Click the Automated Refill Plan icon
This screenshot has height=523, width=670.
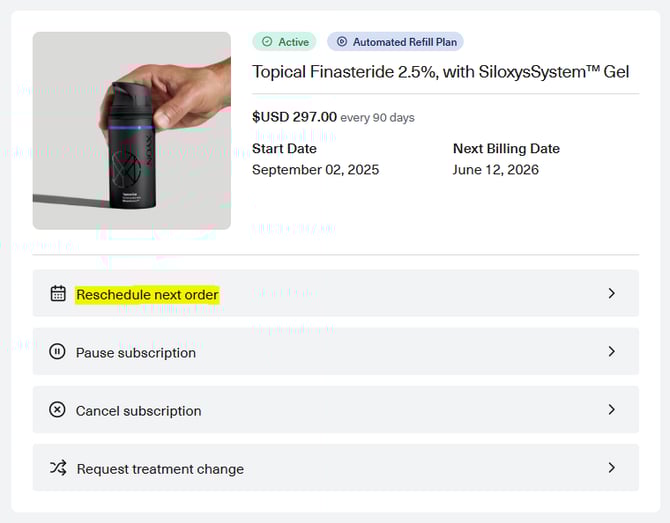pyautogui.click(x=342, y=42)
